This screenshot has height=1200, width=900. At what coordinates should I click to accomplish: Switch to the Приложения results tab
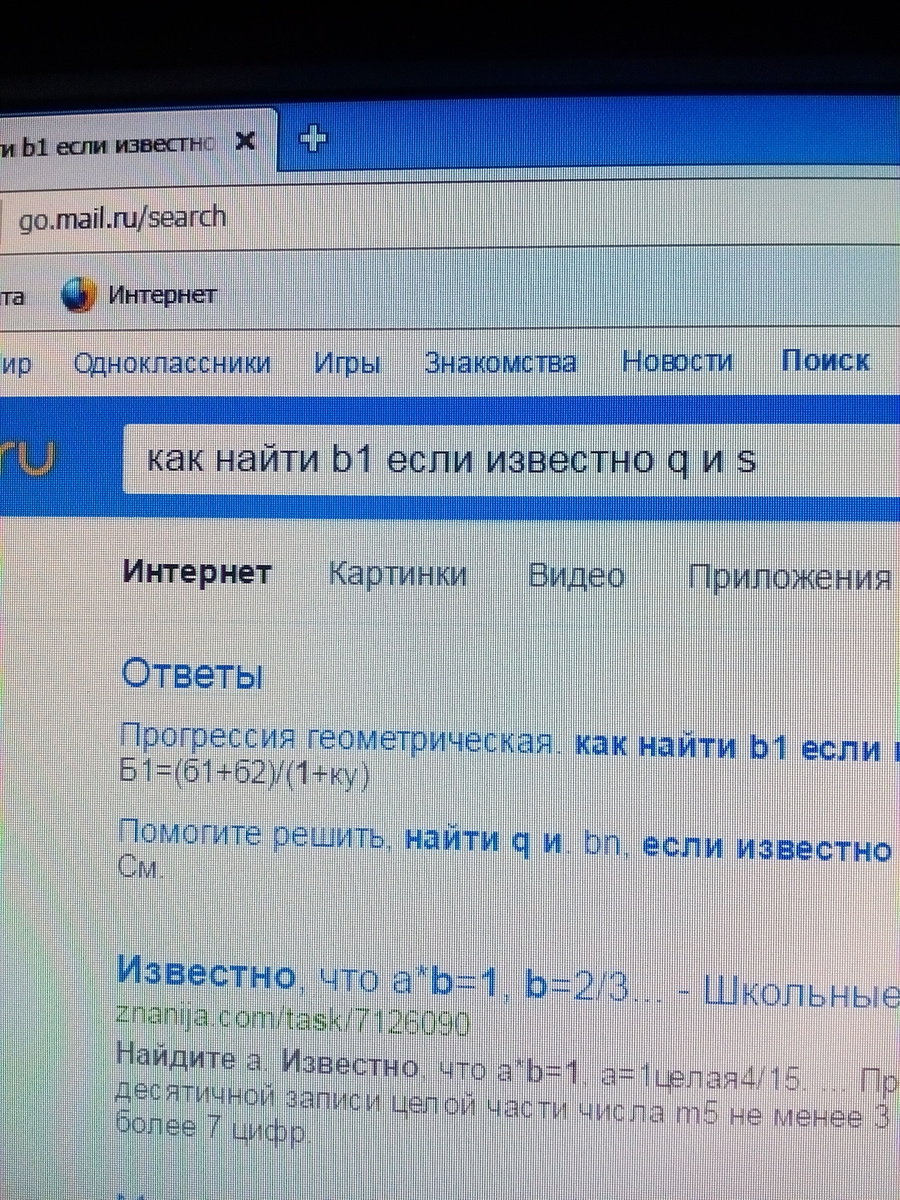789,578
